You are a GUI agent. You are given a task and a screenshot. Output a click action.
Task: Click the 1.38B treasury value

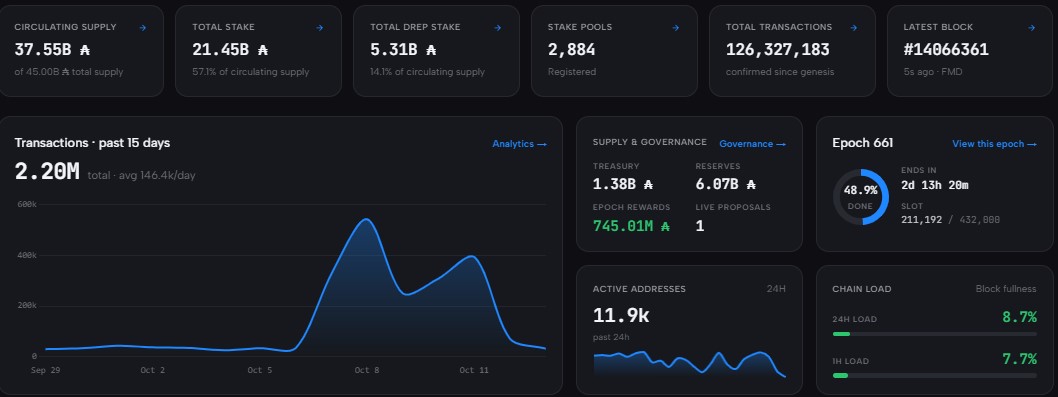pos(623,184)
